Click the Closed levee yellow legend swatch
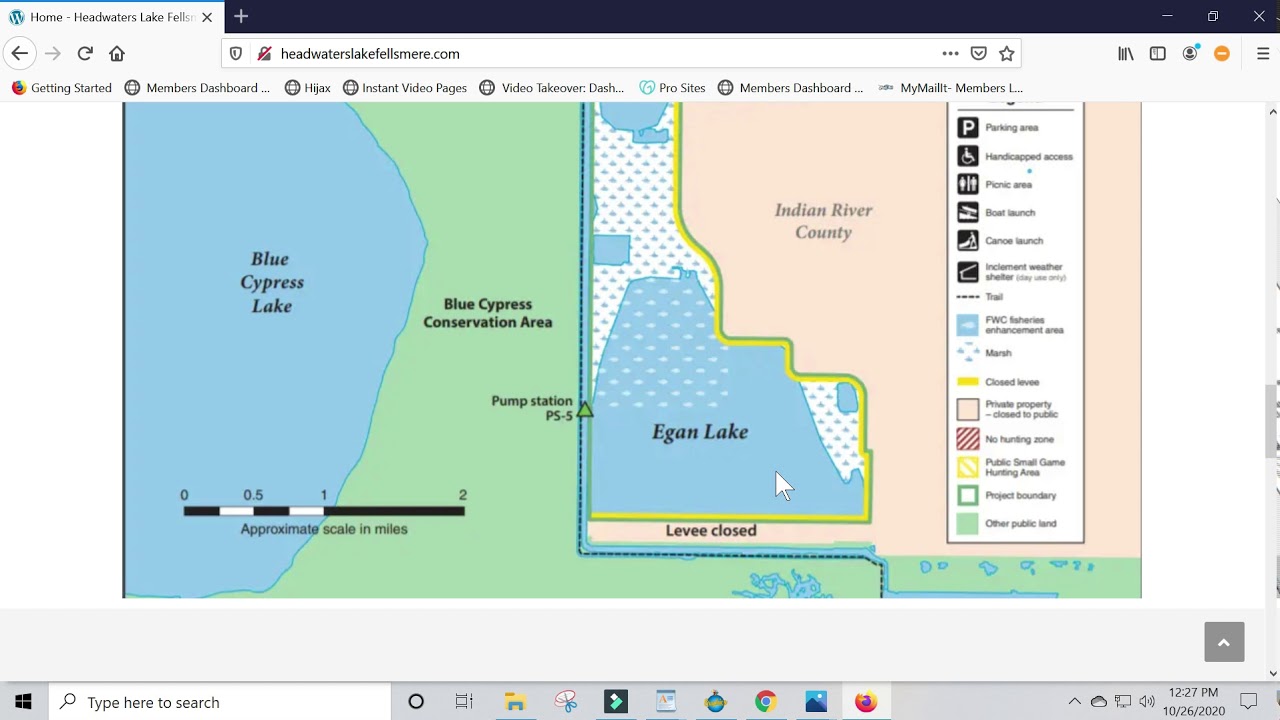This screenshot has height=720, width=1280. (968, 382)
